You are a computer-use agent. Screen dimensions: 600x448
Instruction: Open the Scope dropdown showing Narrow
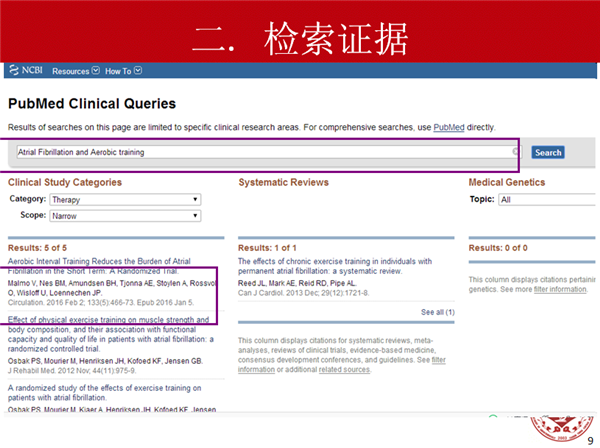[125, 216]
